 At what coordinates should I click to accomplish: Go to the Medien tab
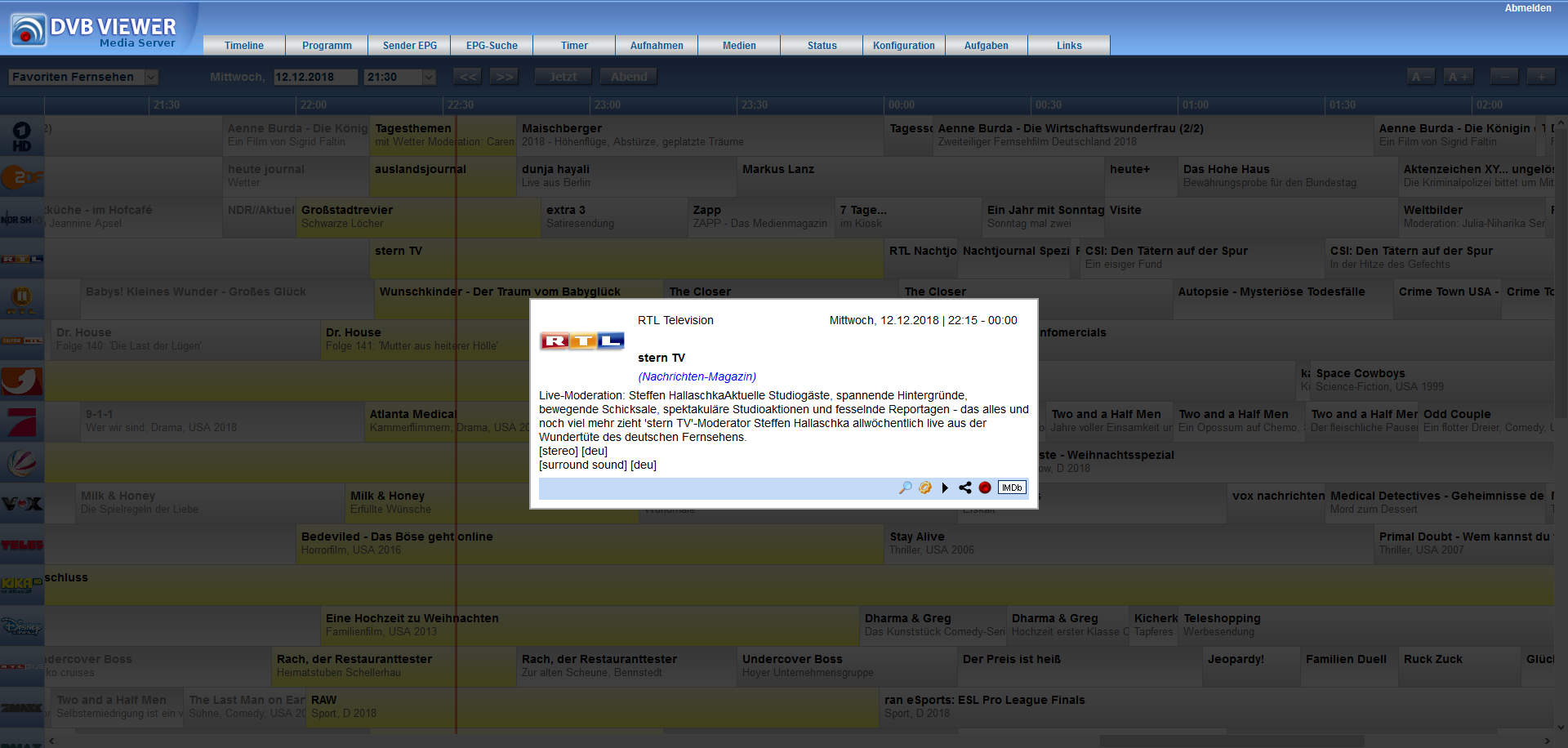click(x=739, y=45)
